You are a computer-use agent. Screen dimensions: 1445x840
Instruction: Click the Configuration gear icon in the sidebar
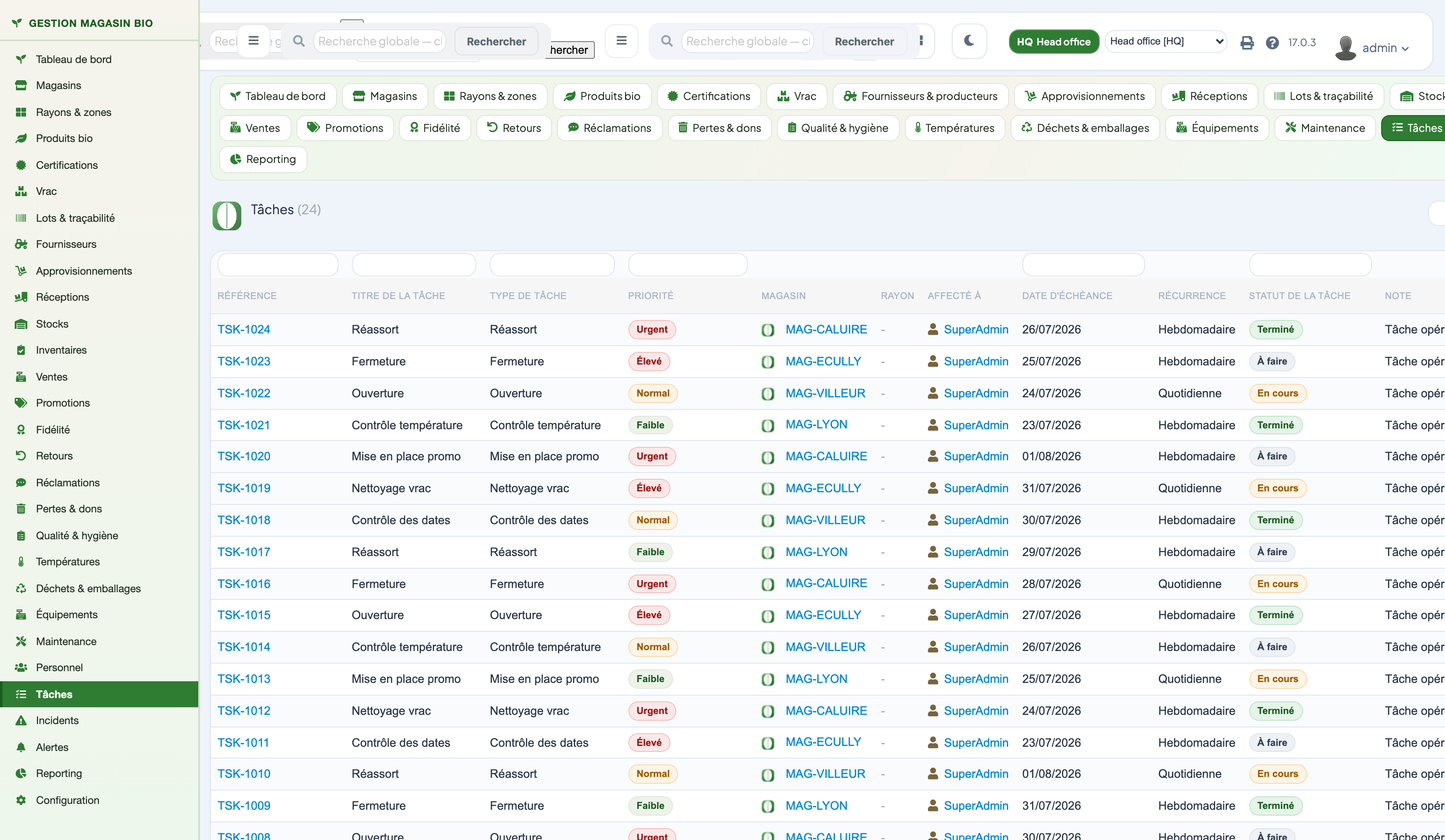point(21,801)
